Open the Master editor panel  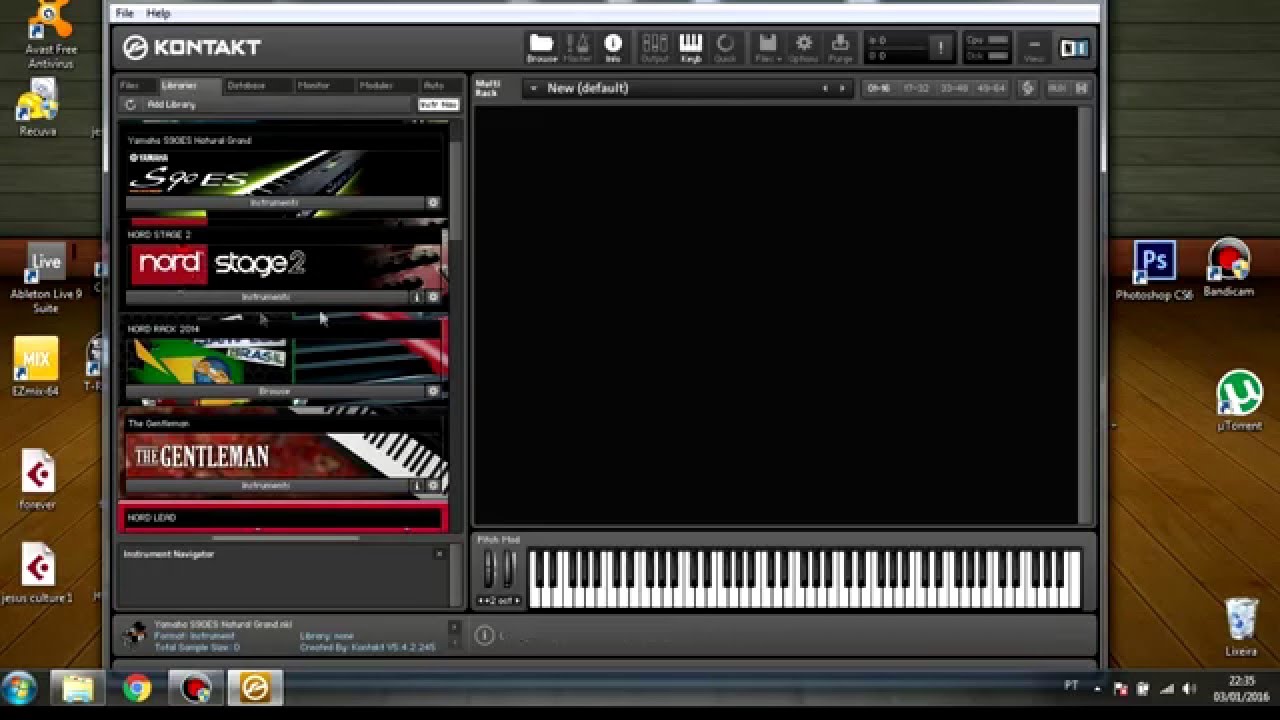(x=578, y=47)
